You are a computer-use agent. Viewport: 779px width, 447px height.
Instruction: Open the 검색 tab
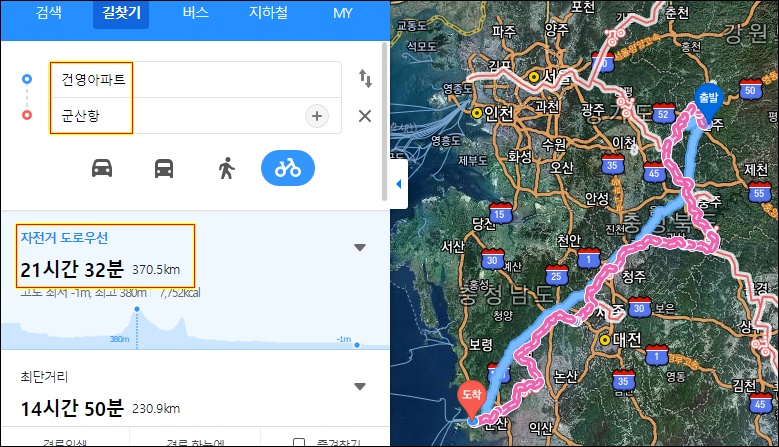(49, 13)
